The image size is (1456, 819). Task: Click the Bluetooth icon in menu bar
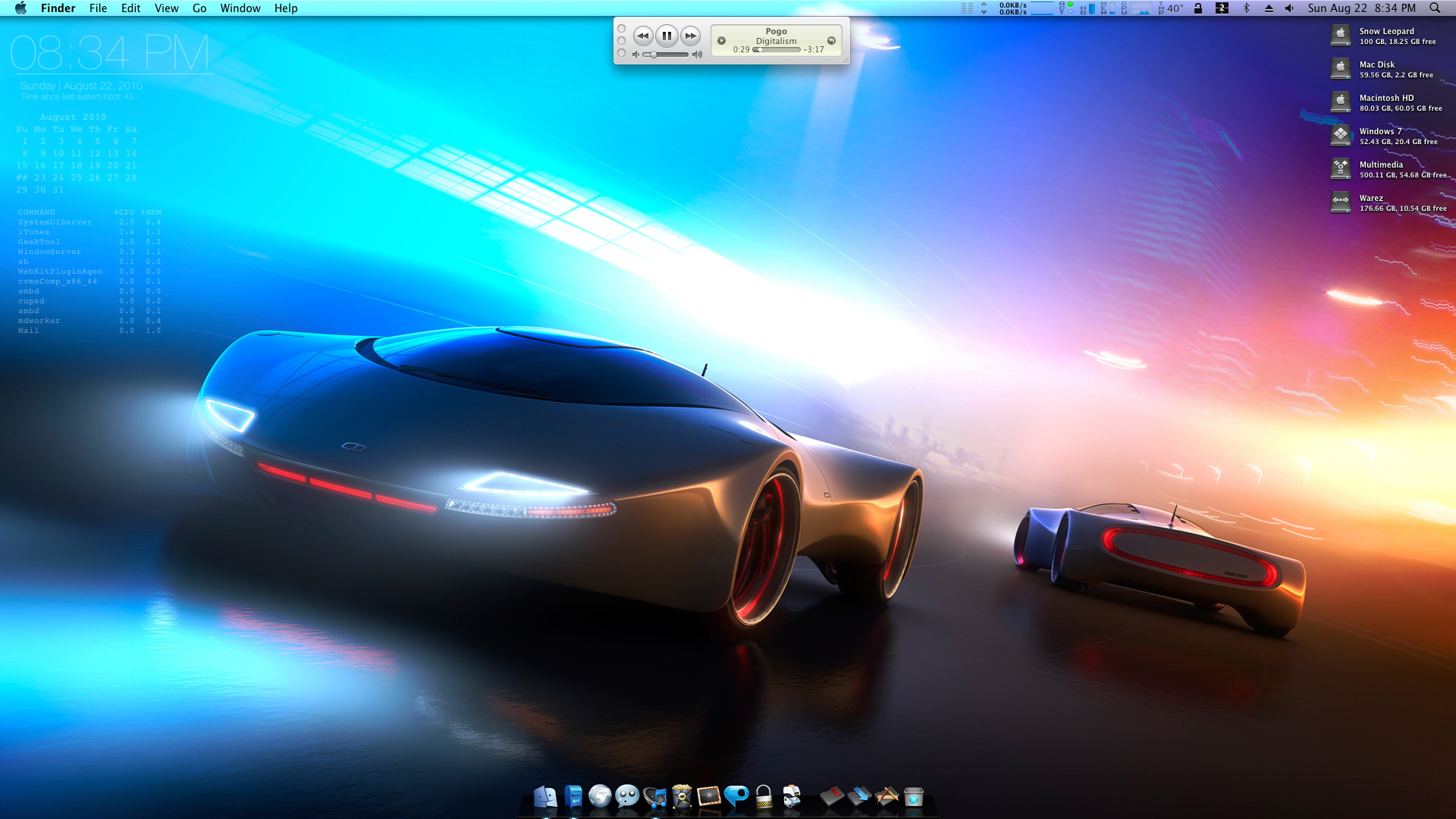point(1246,8)
